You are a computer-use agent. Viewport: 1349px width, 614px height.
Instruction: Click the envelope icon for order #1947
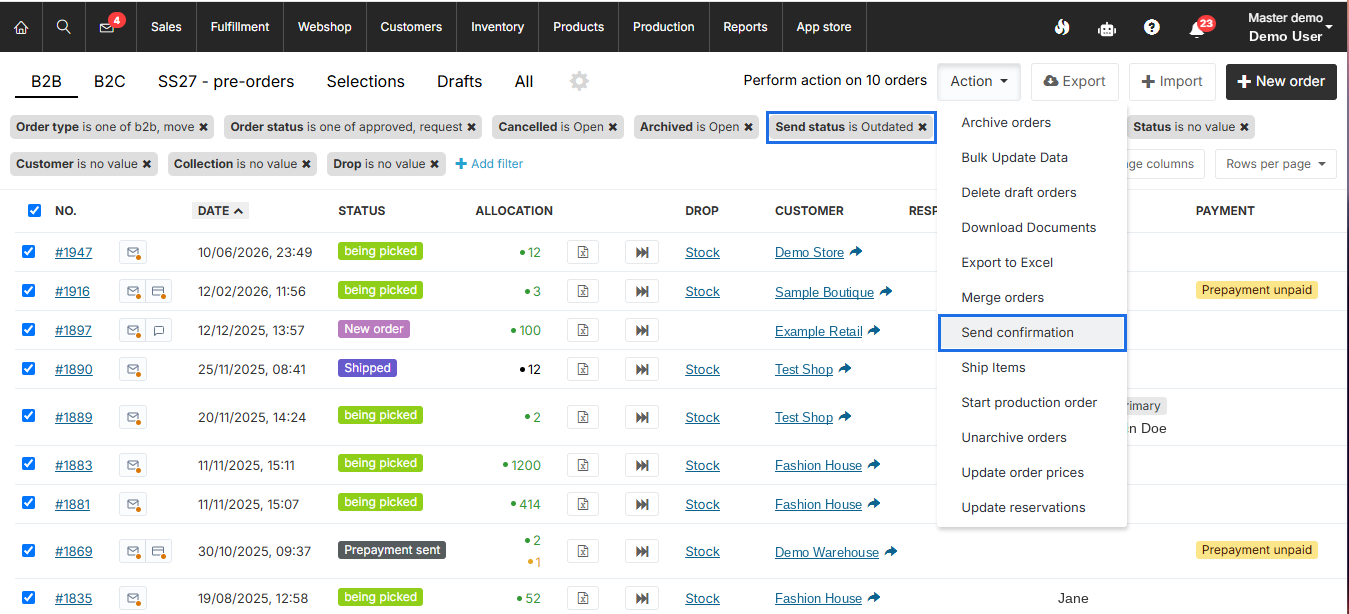point(133,252)
